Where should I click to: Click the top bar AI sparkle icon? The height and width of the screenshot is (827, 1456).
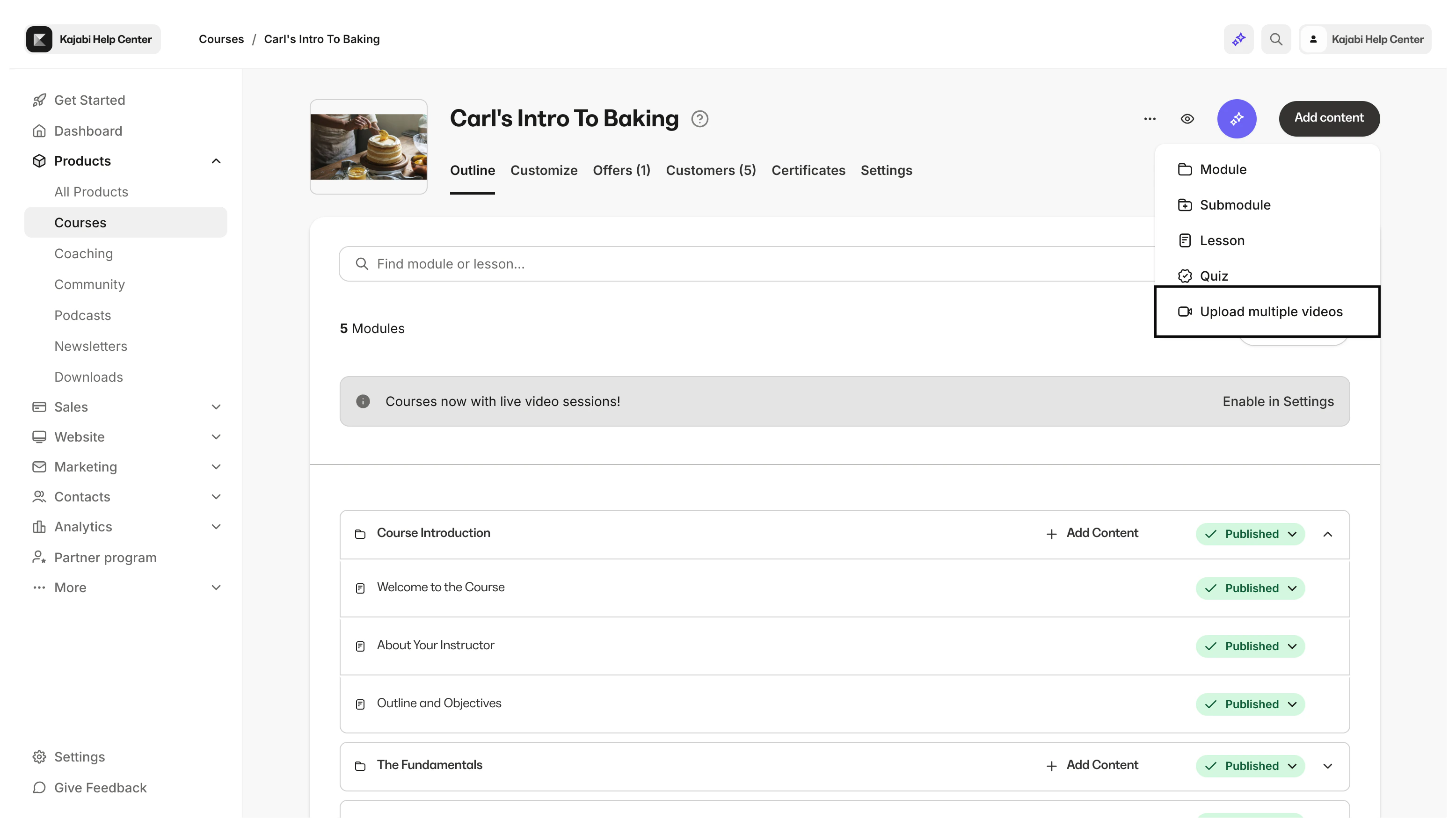[x=1238, y=39]
